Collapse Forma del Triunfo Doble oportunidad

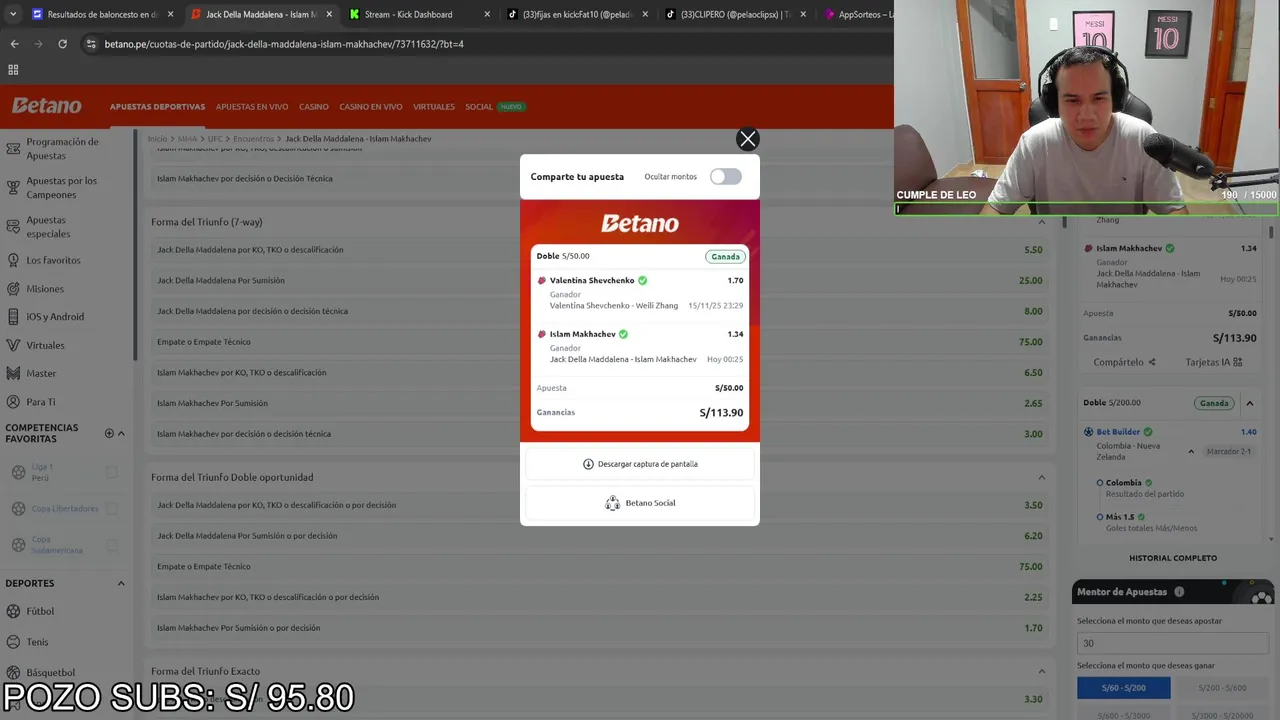(1041, 477)
